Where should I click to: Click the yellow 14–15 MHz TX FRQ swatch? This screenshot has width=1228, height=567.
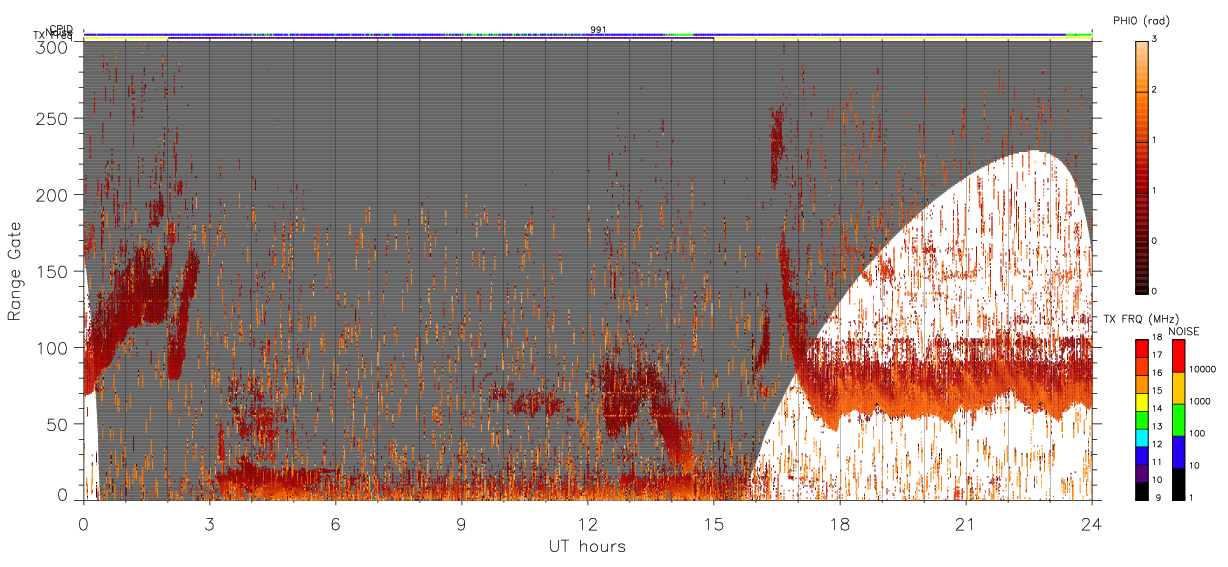[1142, 402]
